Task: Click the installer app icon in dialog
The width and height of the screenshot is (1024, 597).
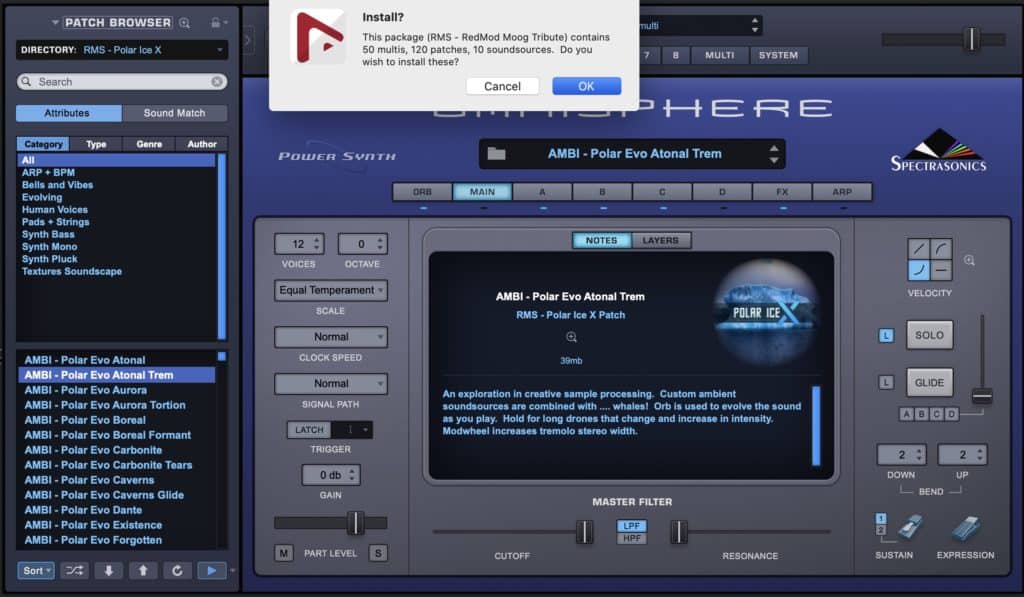Action: tap(319, 37)
